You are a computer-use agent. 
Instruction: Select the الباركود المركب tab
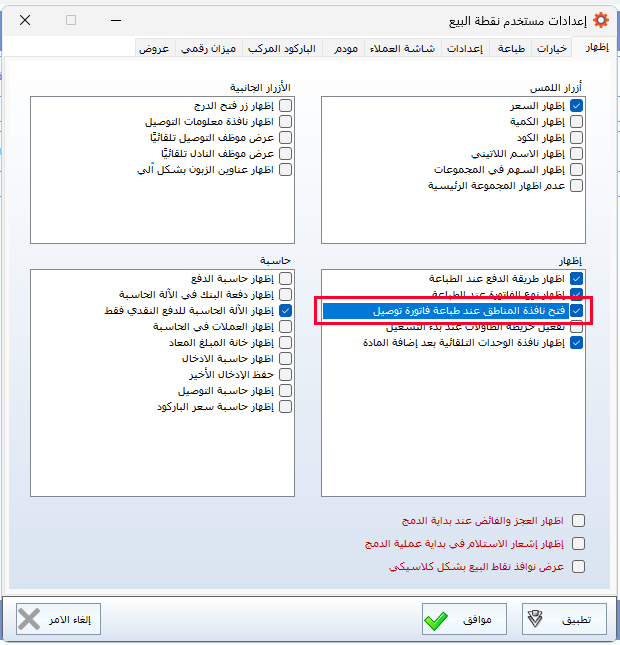282,48
